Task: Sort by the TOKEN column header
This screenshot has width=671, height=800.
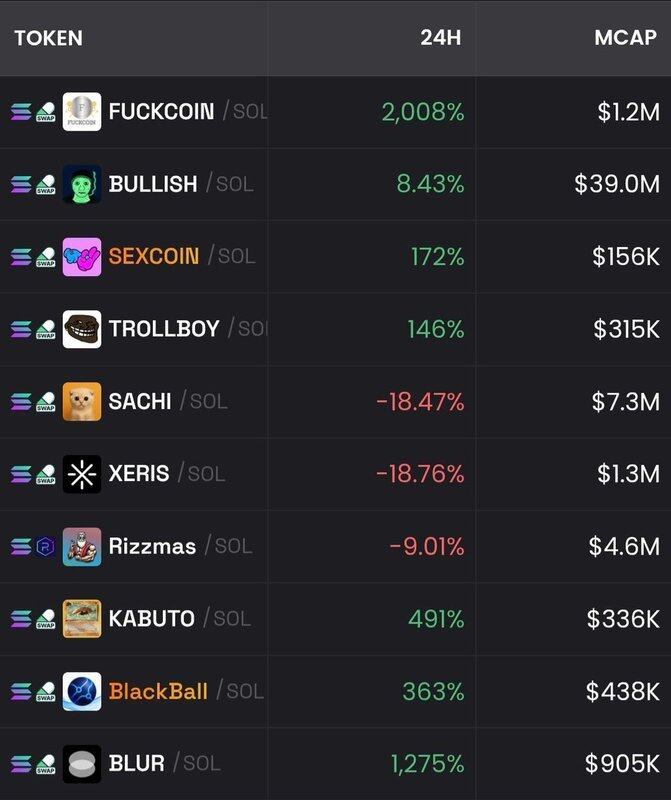Action: coord(48,39)
